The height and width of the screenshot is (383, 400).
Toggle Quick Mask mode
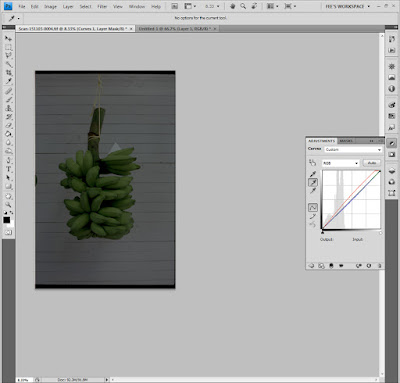coord(8,232)
